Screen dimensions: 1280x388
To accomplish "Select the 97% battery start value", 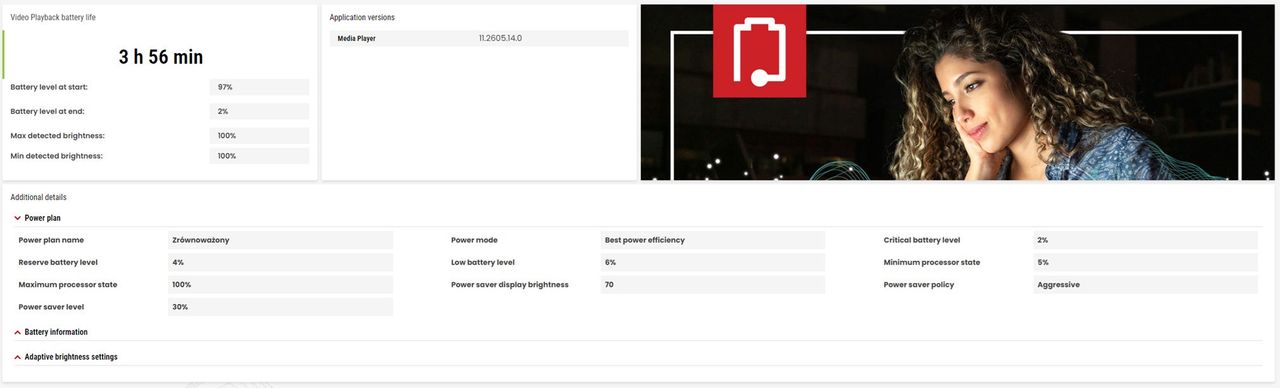I will 260,87.
